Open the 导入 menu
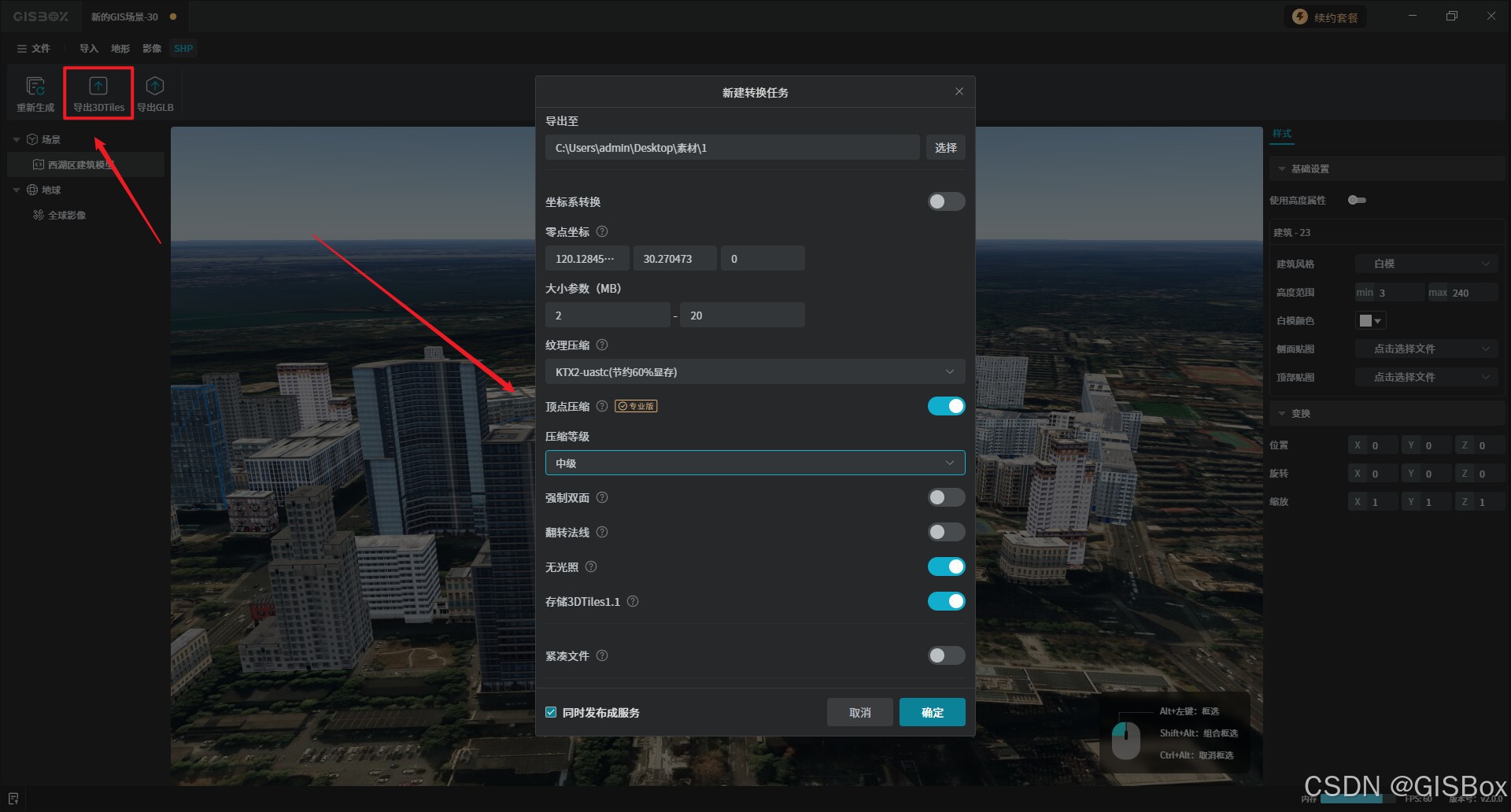Image resolution: width=1511 pixels, height=812 pixels. [88, 49]
